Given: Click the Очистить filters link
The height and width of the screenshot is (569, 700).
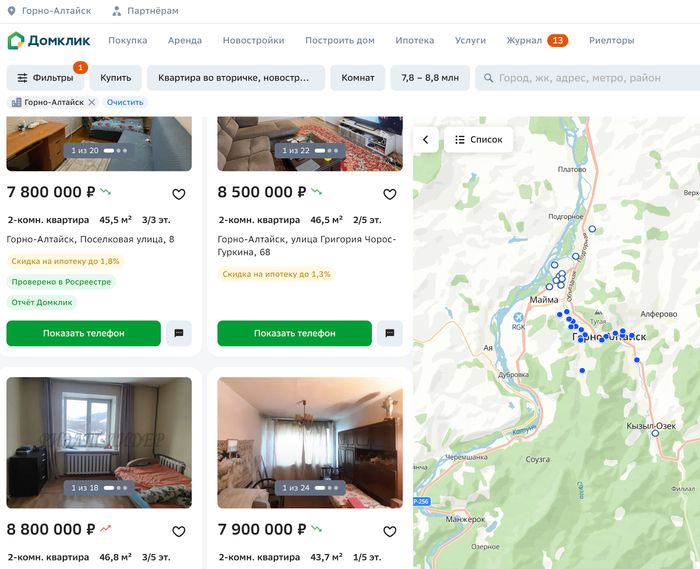Looking at the screenshot, I should [x=125, y=102].
